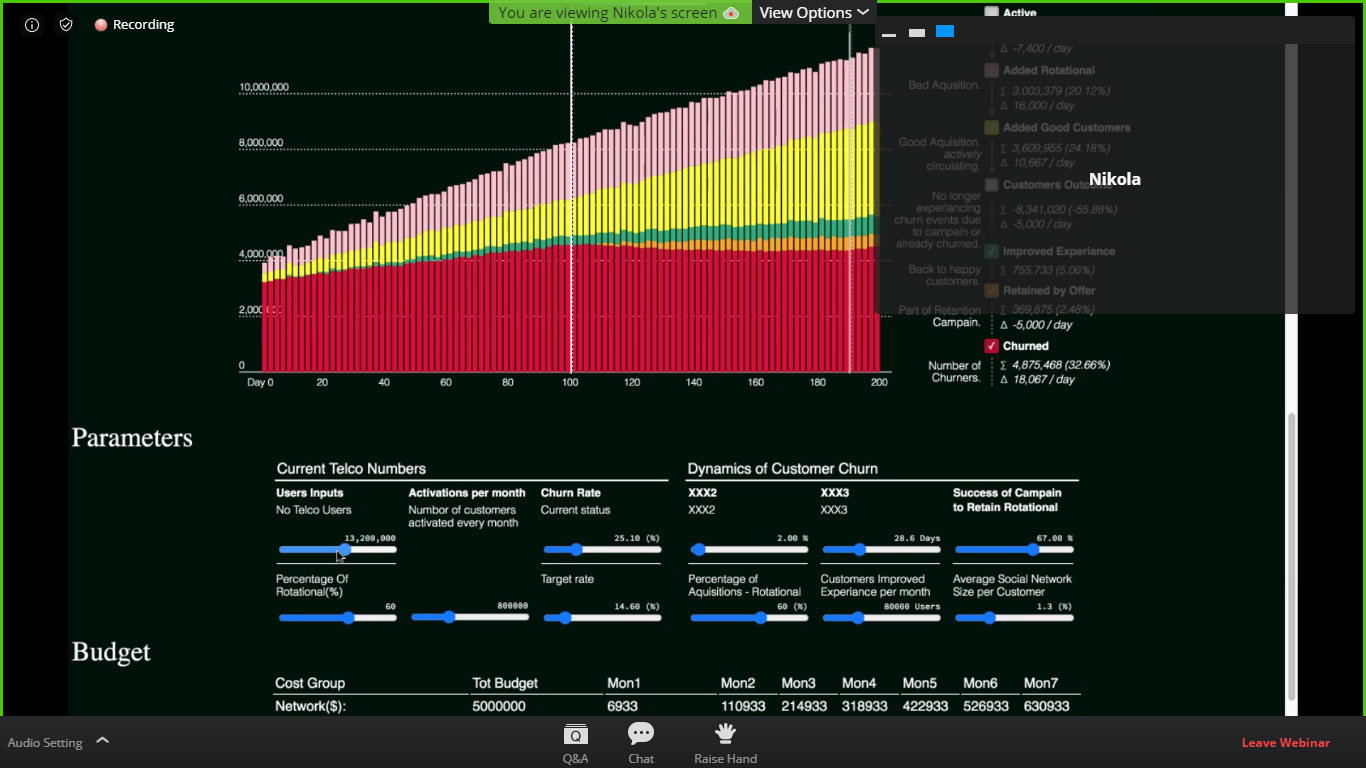This screenshot has width=1366, height=768.
Task: Click the Leave Webinar button
Action: pyautogui.click(x=1285, y=743)
